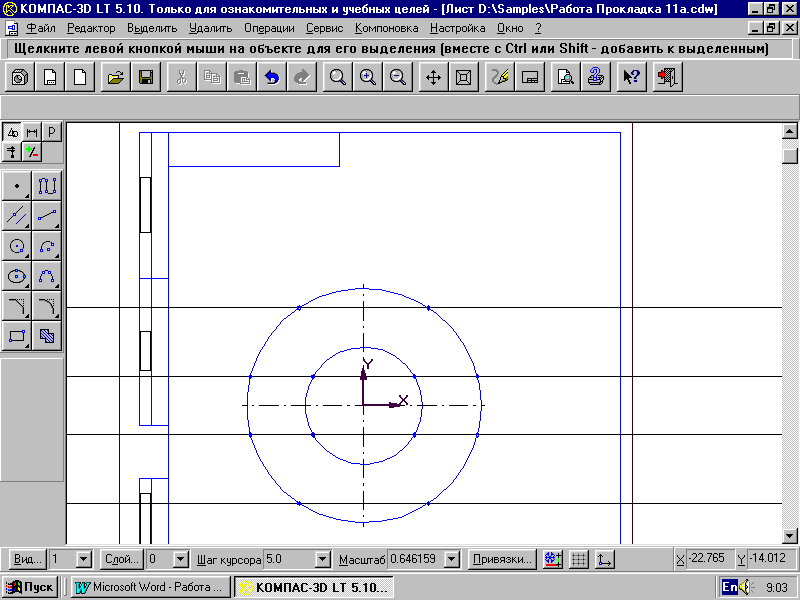The height and width of the screenshot is (600, 800).
Task: Click the Привязки... button
Action: click(x=502, y=560)
